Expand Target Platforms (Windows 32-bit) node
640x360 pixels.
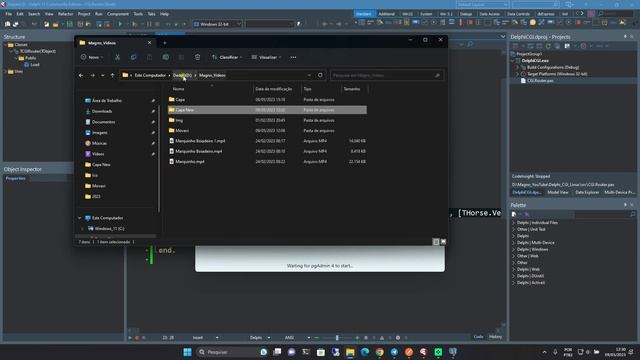pos(517,74)
